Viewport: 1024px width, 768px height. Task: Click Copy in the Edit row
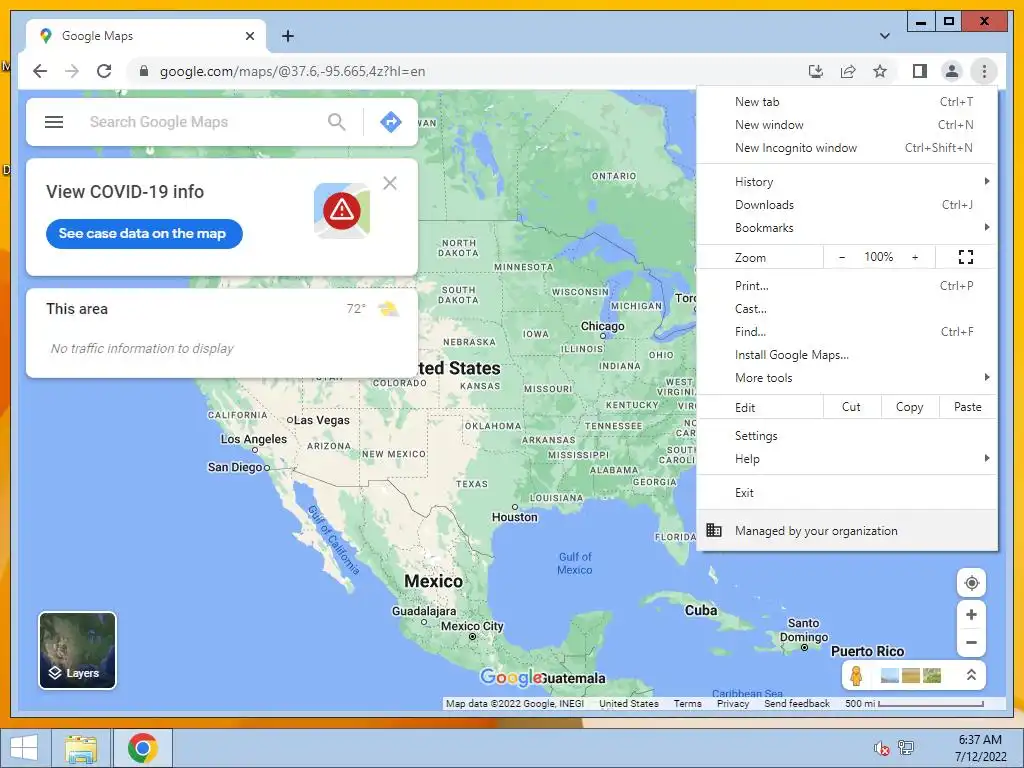coord(910,407)
